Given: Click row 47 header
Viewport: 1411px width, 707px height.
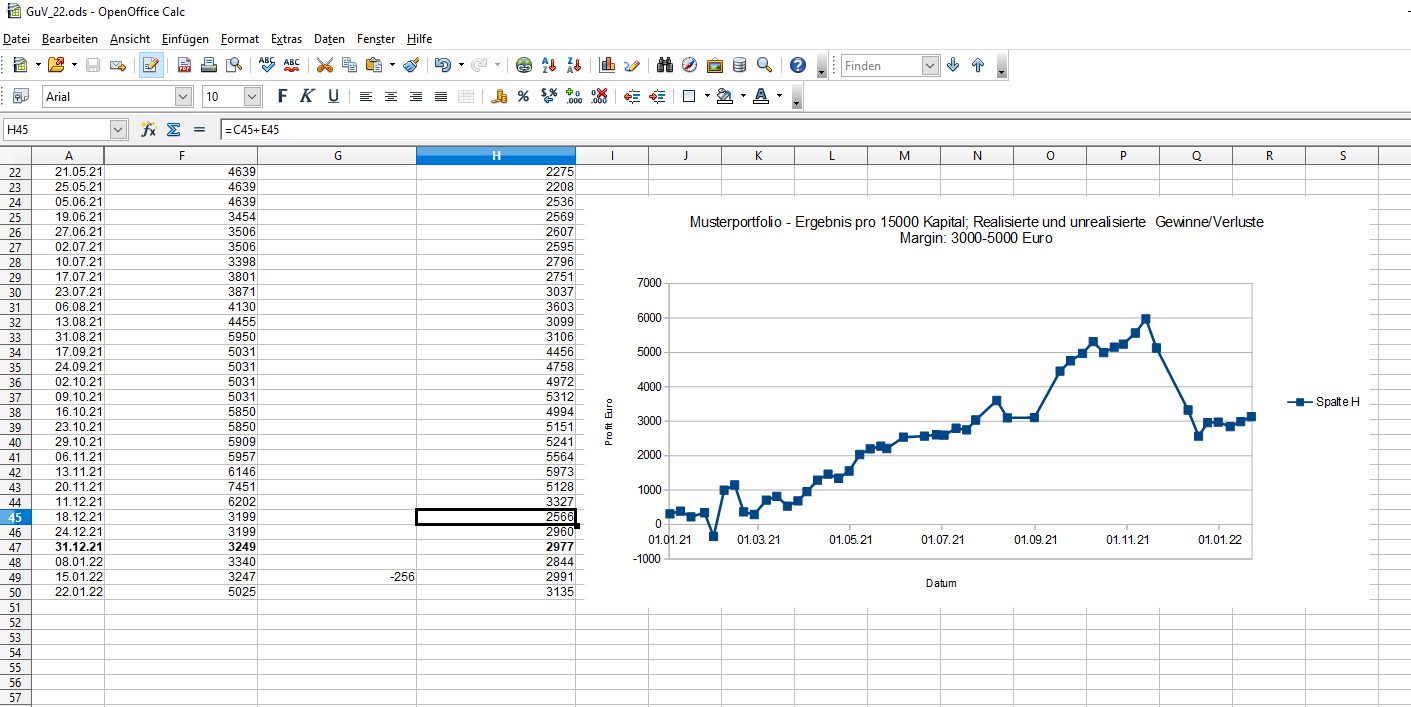Looking at the screenshot, I should tap(15, 547).
